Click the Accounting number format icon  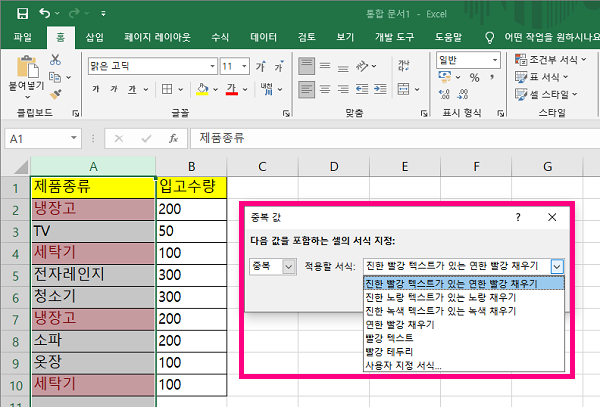(444, 77)
